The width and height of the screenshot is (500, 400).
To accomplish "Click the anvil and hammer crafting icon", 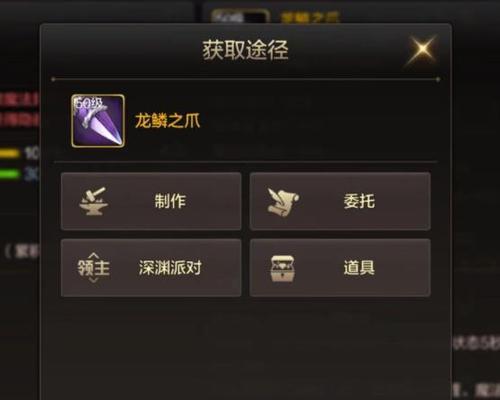I will [94, 201].
